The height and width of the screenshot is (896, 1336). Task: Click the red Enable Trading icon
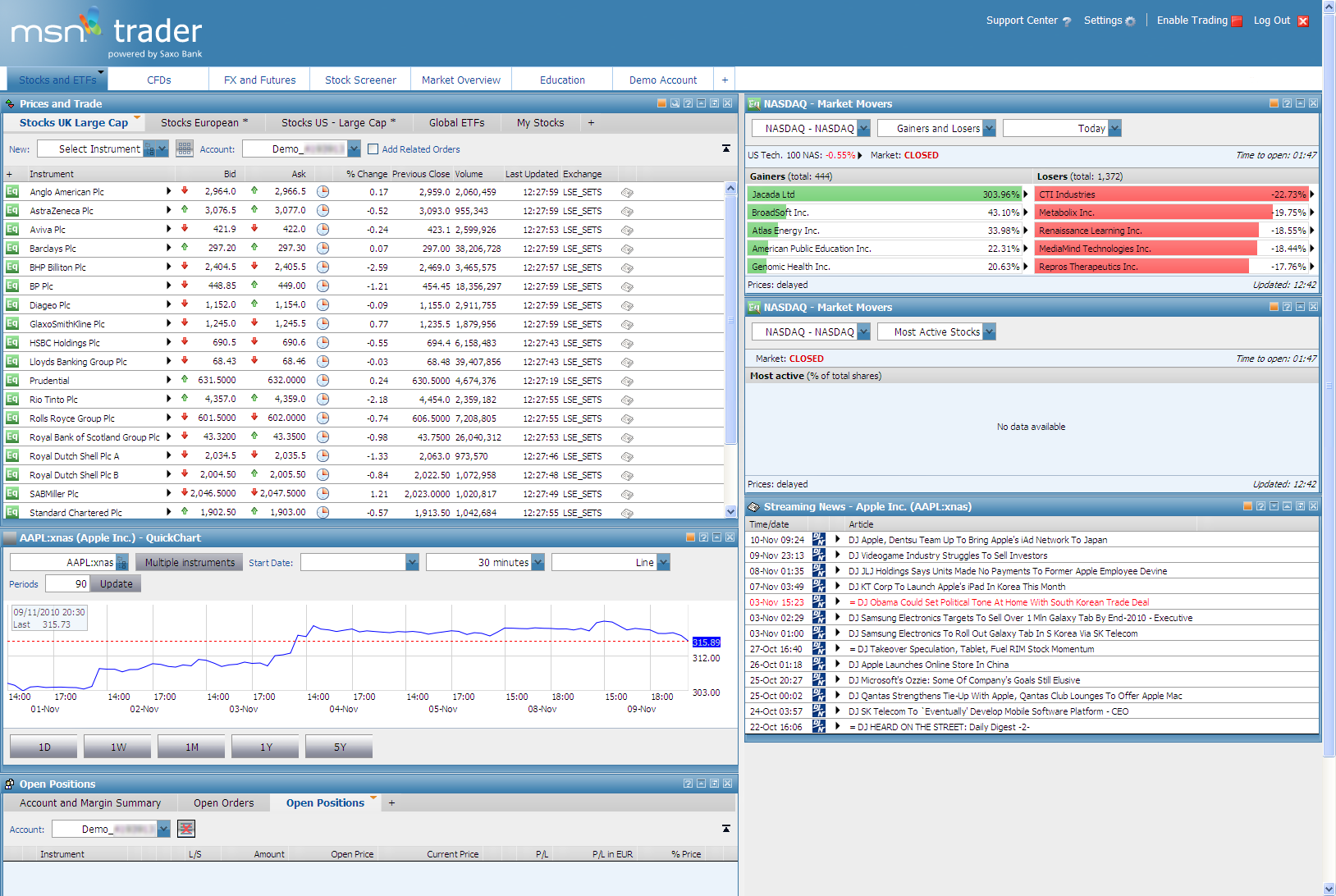[1237, 21]
